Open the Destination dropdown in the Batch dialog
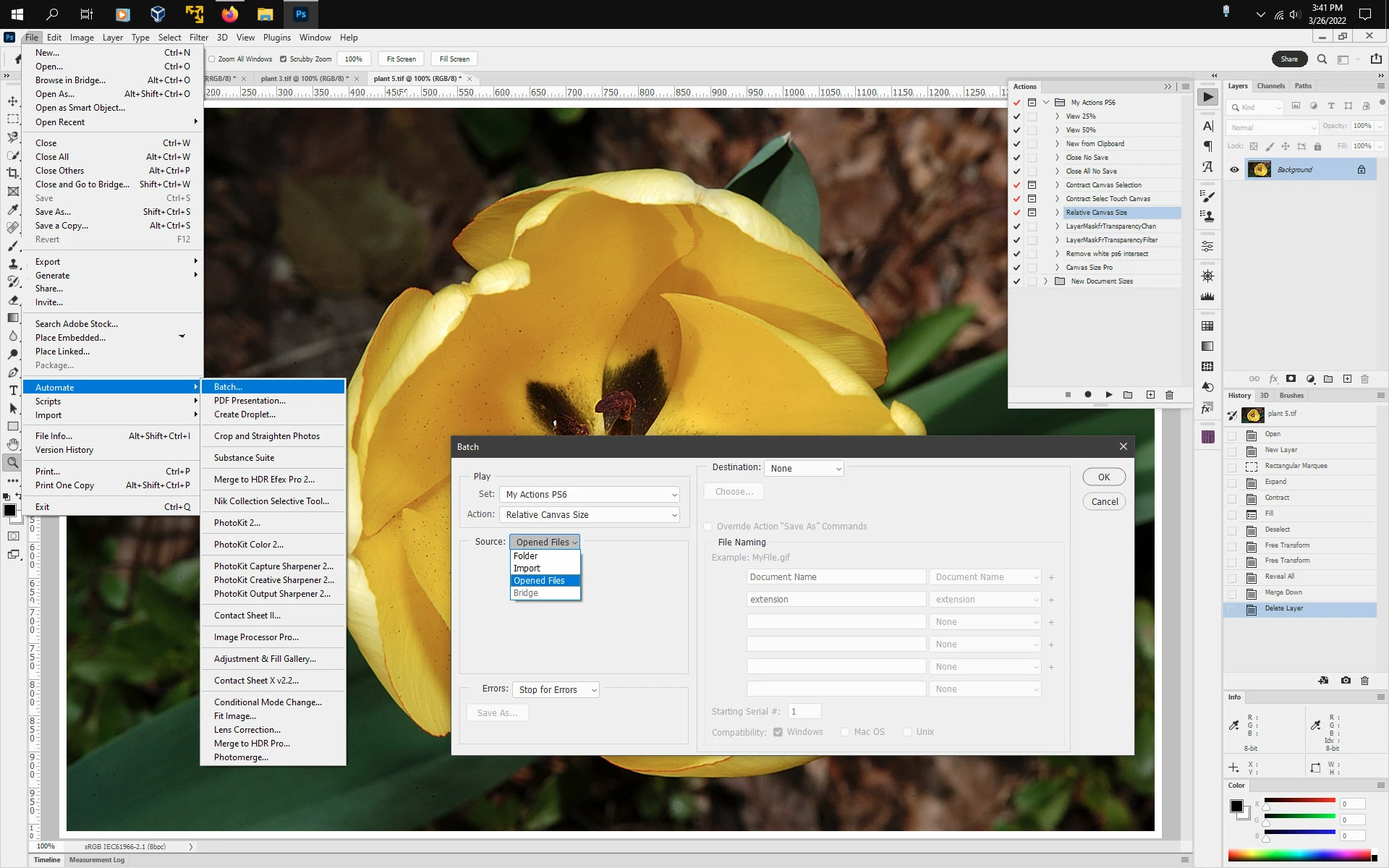The image size is (1389, 868). 804,469
